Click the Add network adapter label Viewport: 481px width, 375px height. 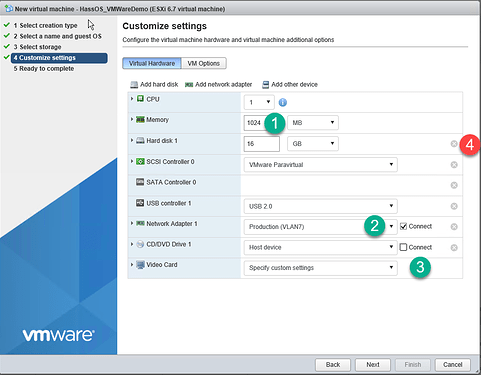tap(223, 85)
